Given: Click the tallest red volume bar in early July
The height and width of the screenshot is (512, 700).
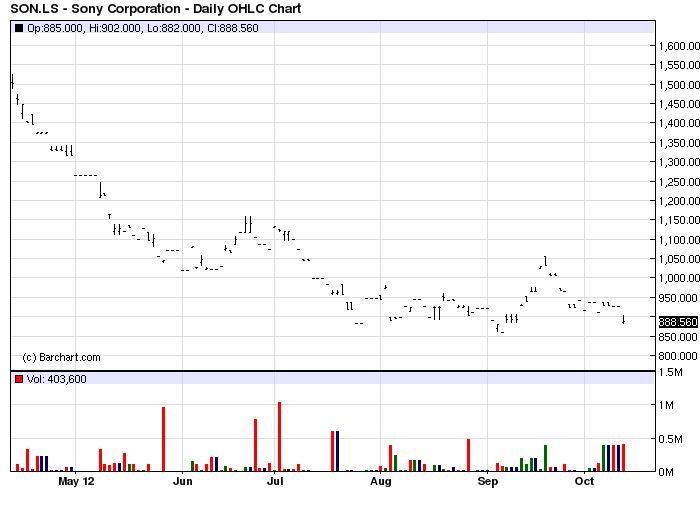Looking at the screenshot, I should tap(279, 437).
